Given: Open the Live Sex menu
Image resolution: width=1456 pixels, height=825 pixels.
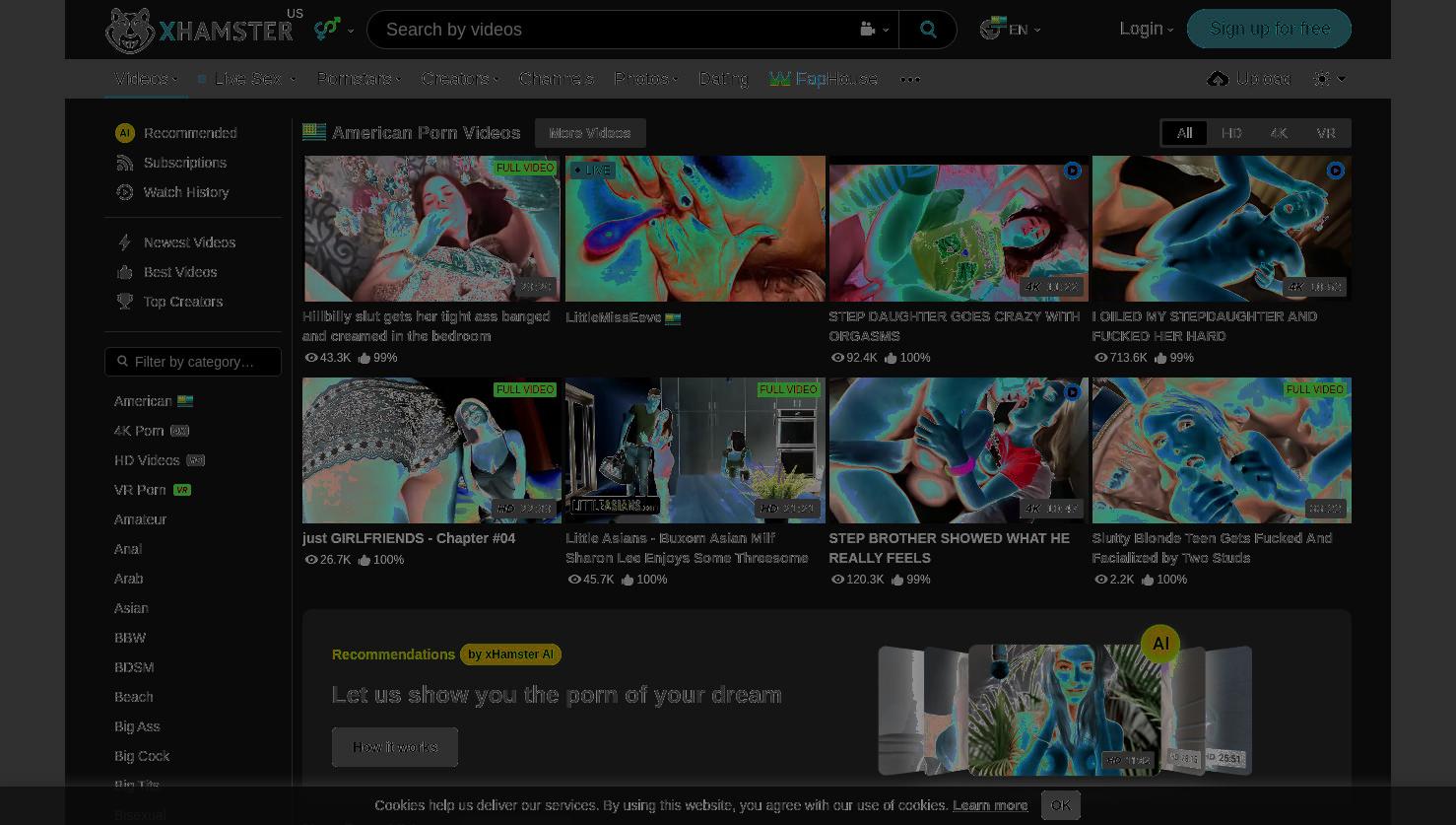Looking at the screenshot, I should pos(246,79).
